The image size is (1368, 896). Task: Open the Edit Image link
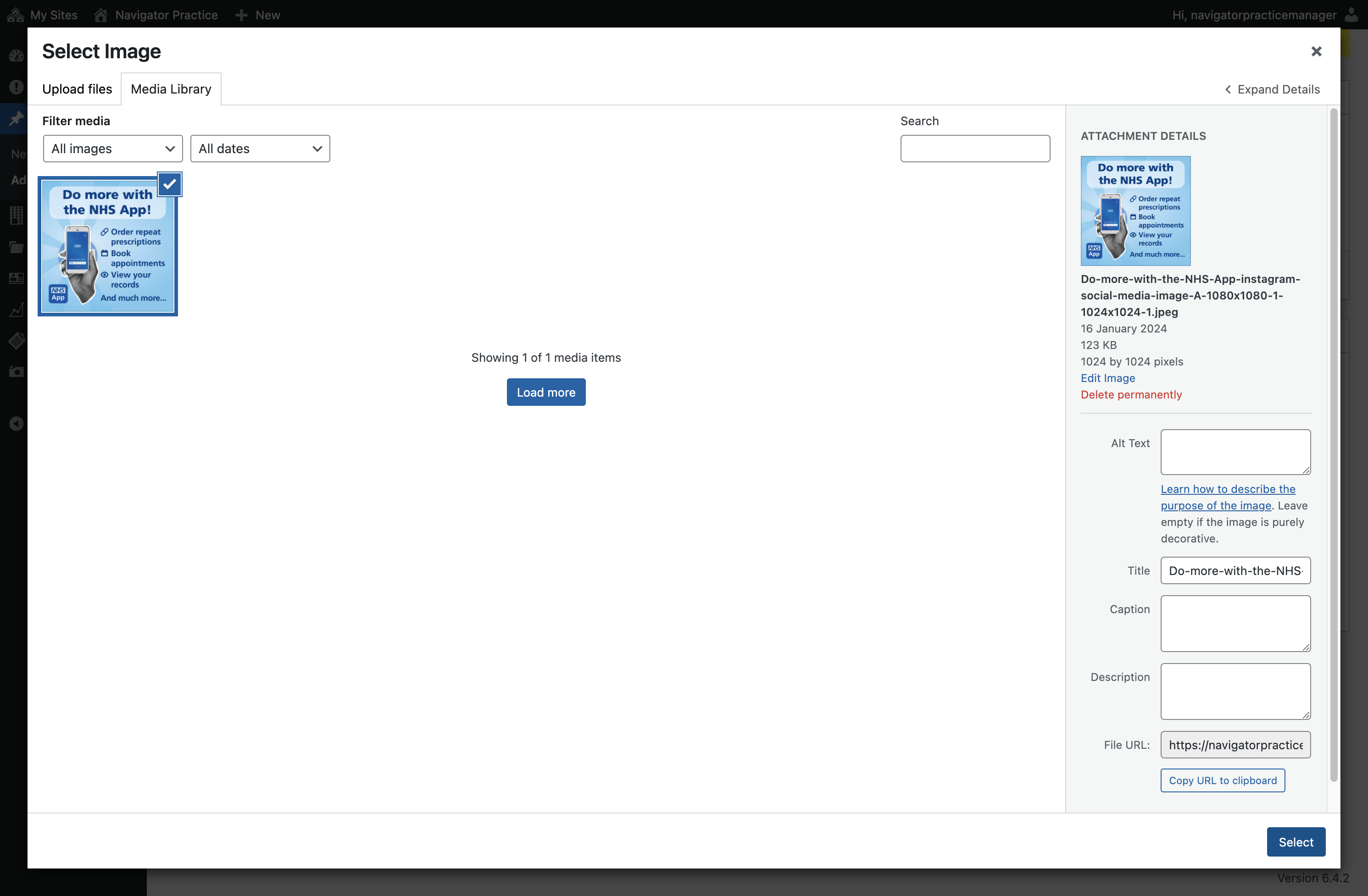1107,378
